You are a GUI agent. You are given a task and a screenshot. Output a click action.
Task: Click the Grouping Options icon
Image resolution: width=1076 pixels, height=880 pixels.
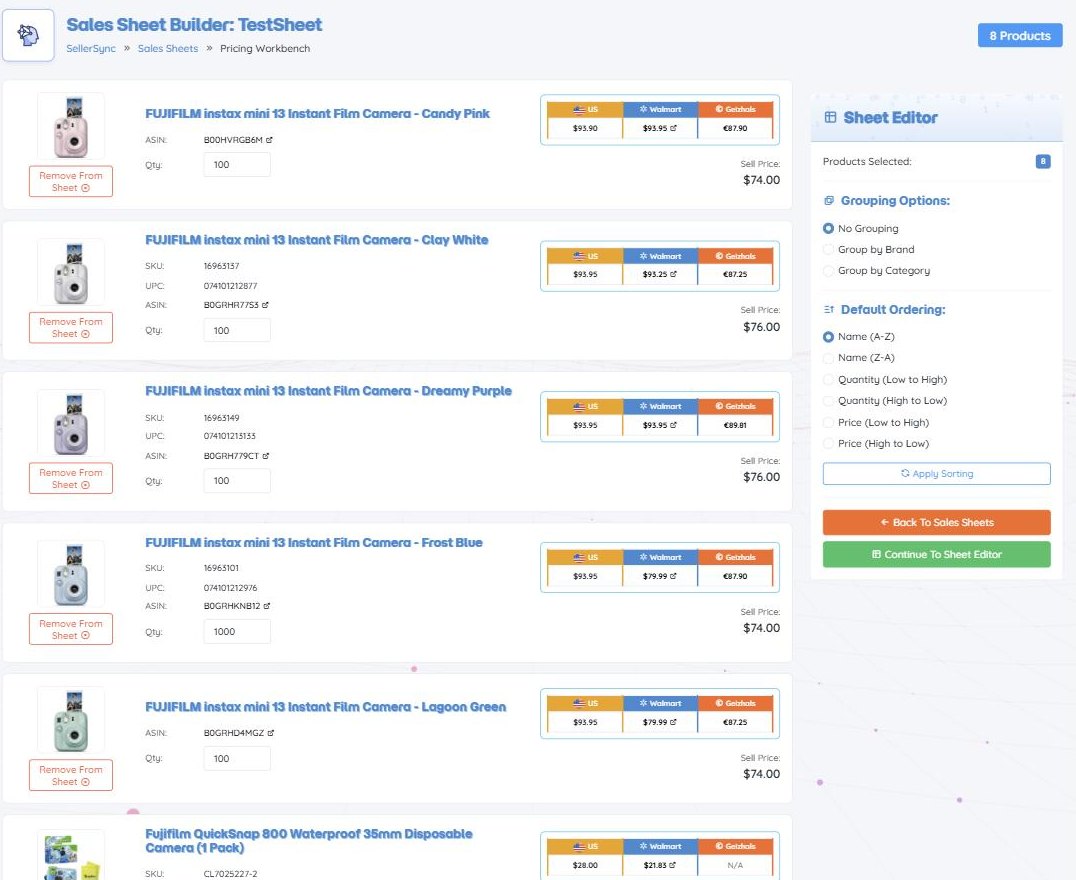[829, 200]
